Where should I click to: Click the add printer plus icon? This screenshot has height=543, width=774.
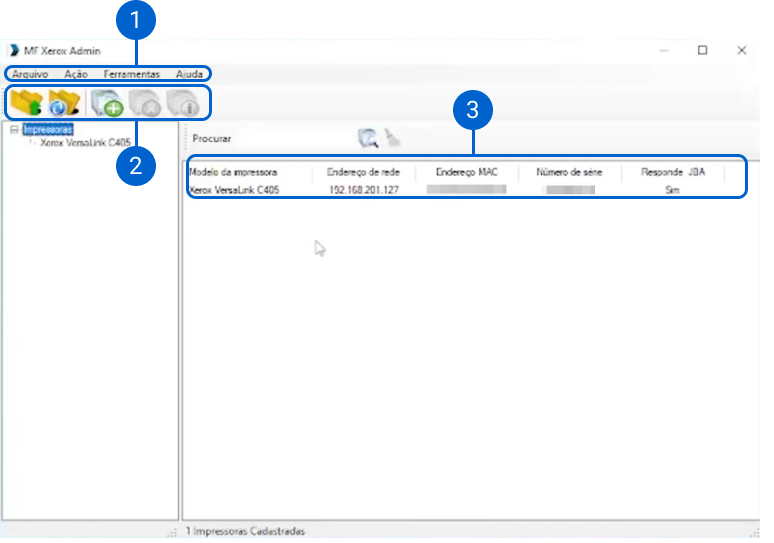106,102
